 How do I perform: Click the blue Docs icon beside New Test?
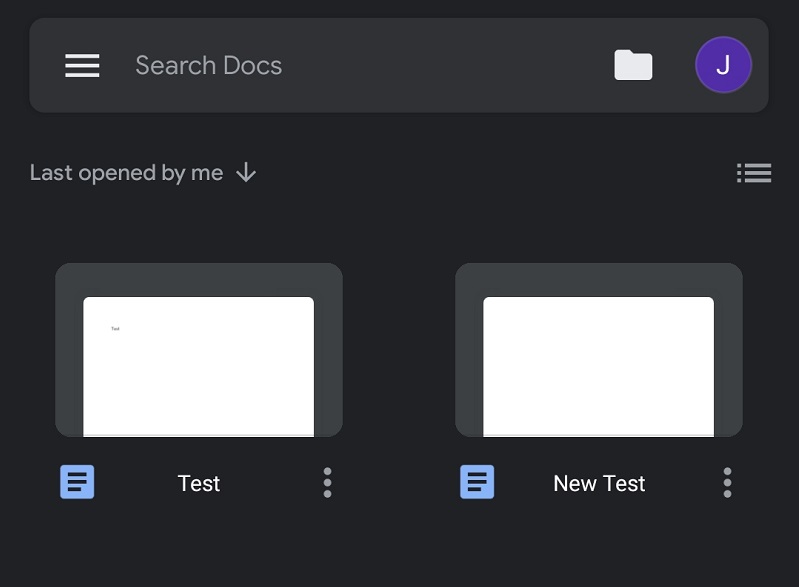click(477, 483)
